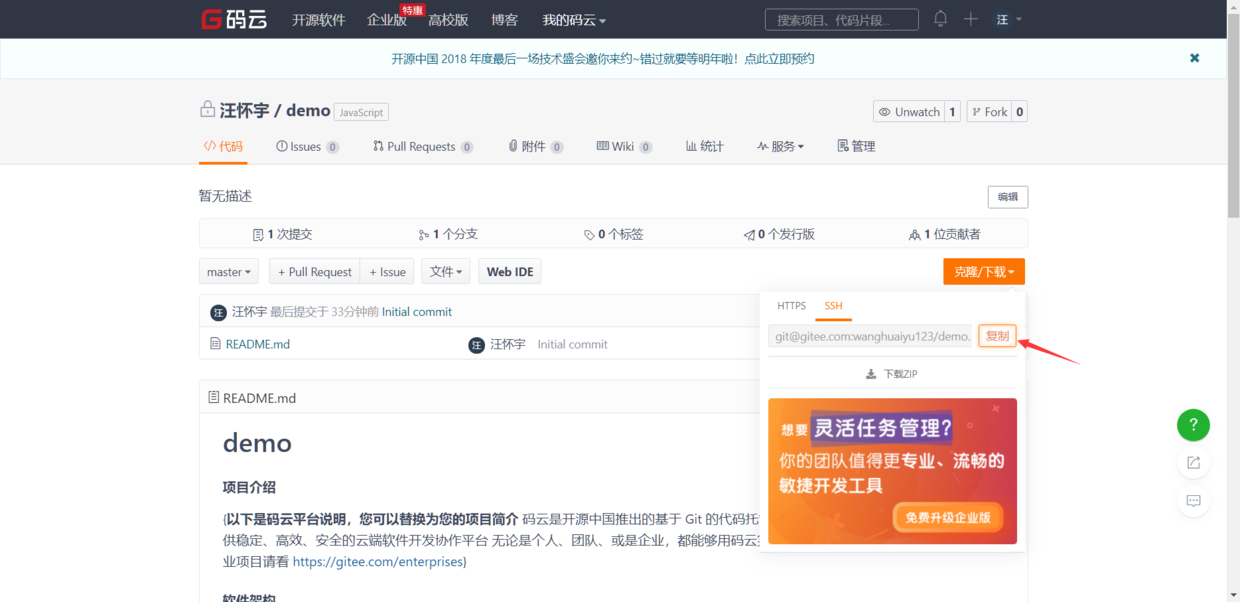Open 开源软件 in top navigation
The width and height of the screenshot is (1240, 602).
(318, 20)
